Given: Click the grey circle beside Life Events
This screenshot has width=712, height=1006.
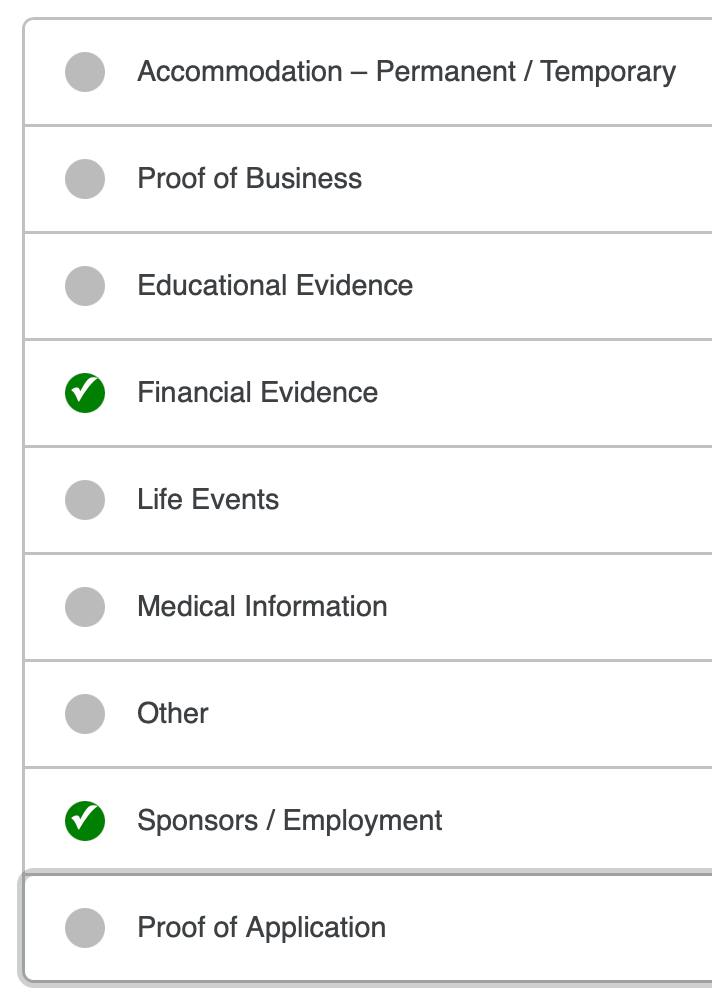Looking at the screenshot, I should (x=85, y=500).
